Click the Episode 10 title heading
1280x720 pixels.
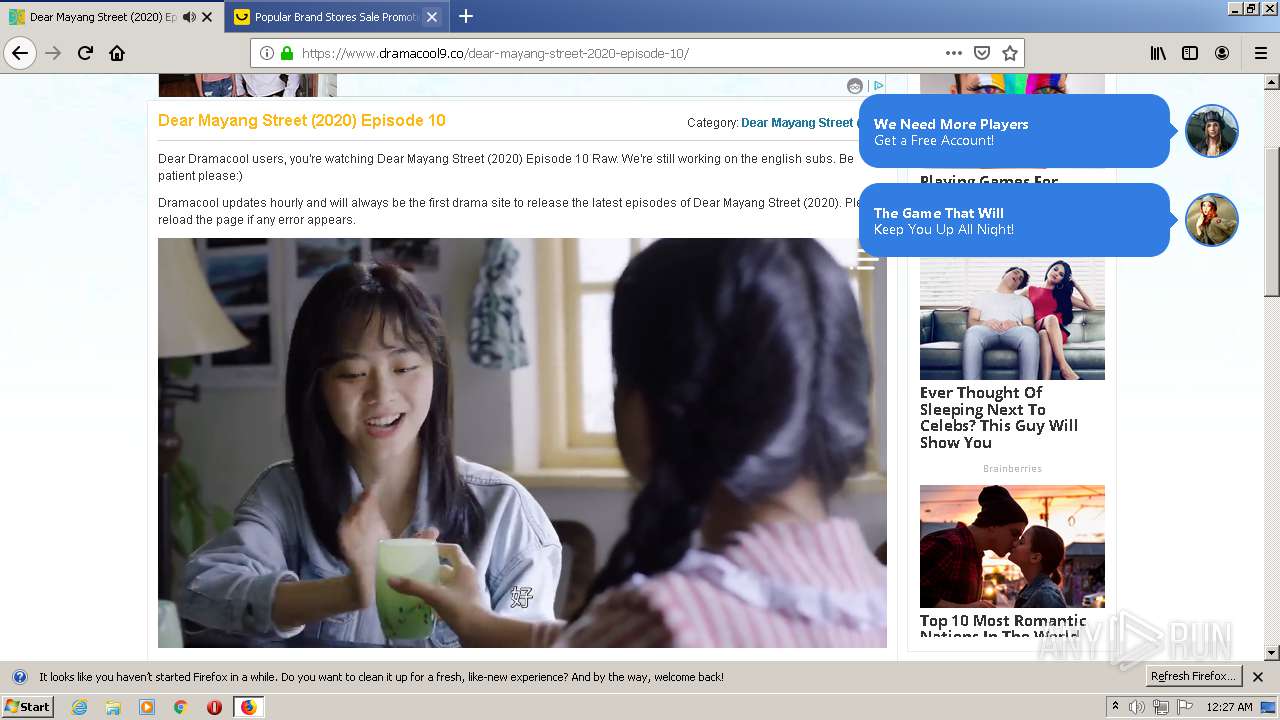302,120
